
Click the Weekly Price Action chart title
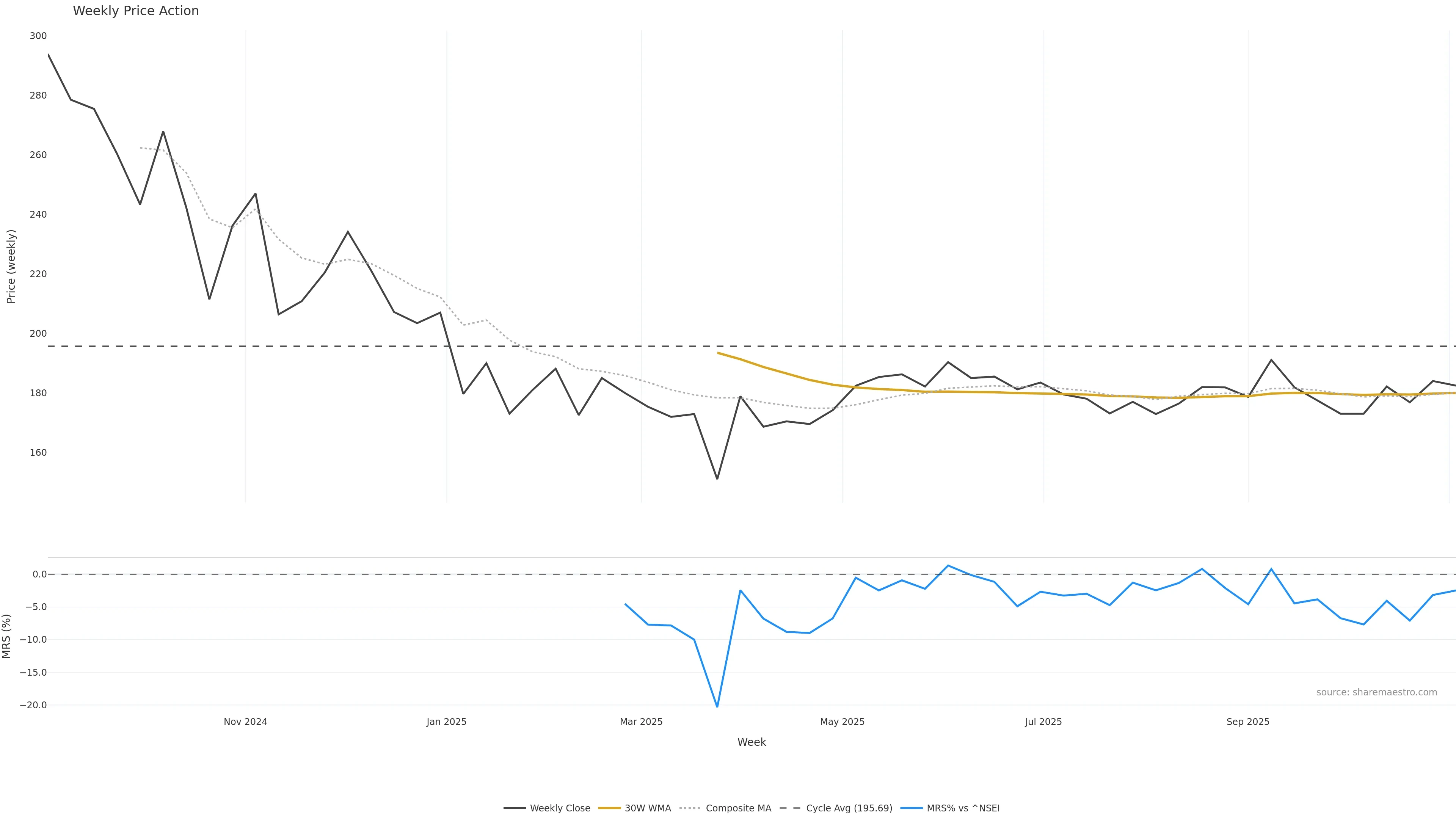pos(136,11)
